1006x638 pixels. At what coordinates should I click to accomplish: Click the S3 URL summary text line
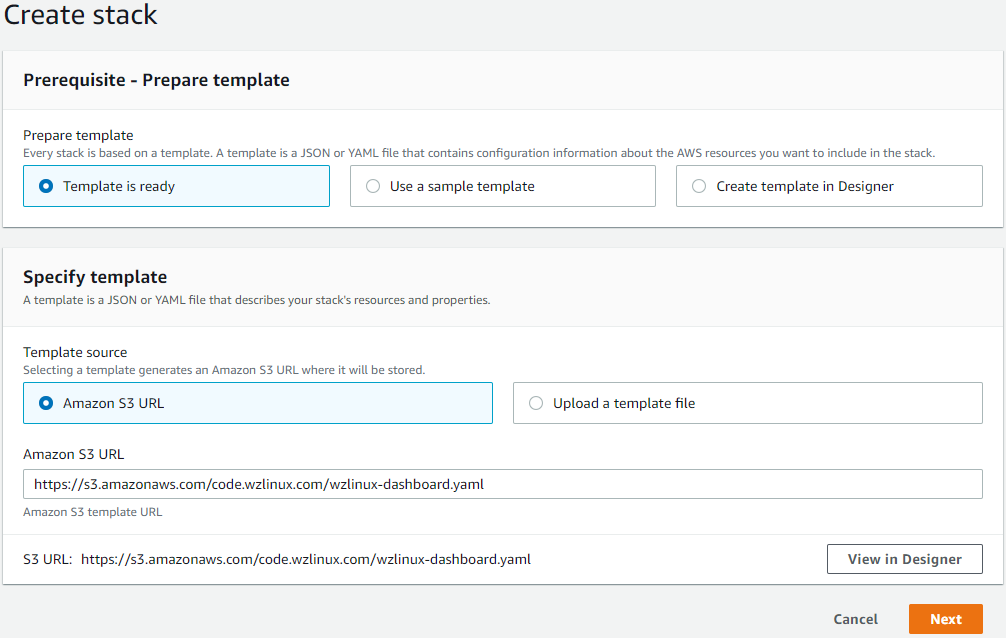click(277, 559)
